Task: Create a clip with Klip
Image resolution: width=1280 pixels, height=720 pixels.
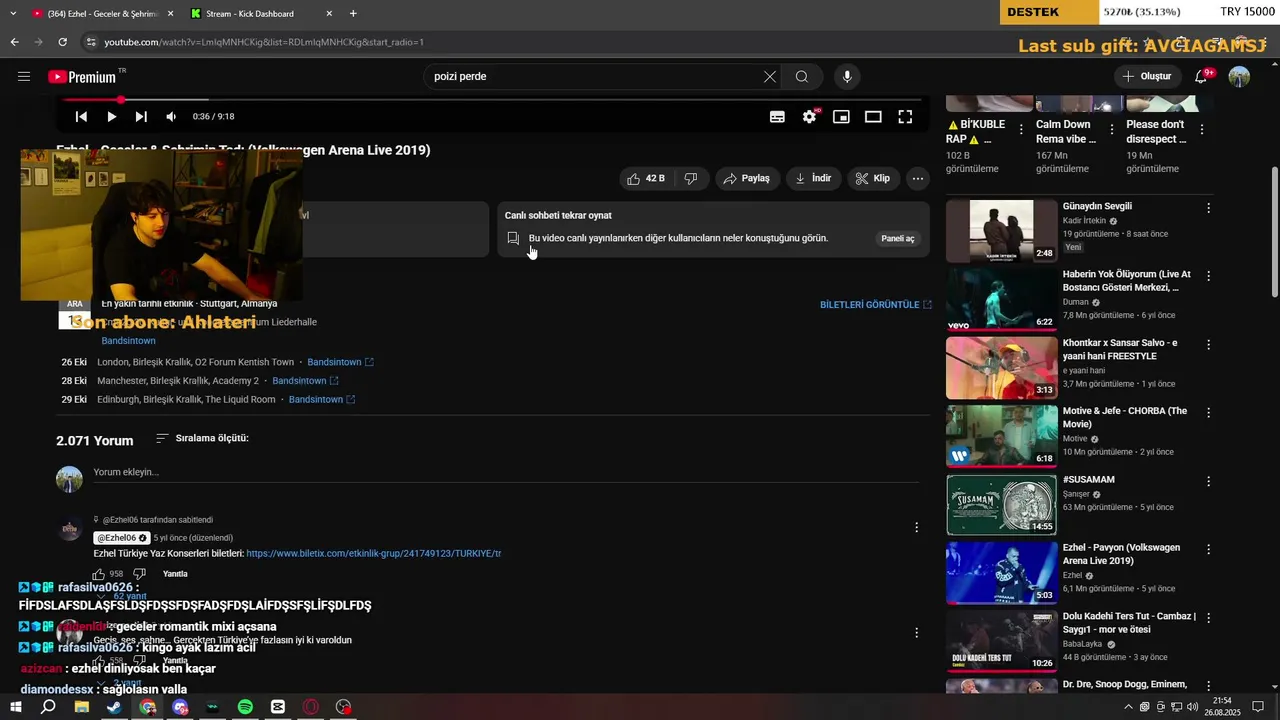Action: [872, 178]
